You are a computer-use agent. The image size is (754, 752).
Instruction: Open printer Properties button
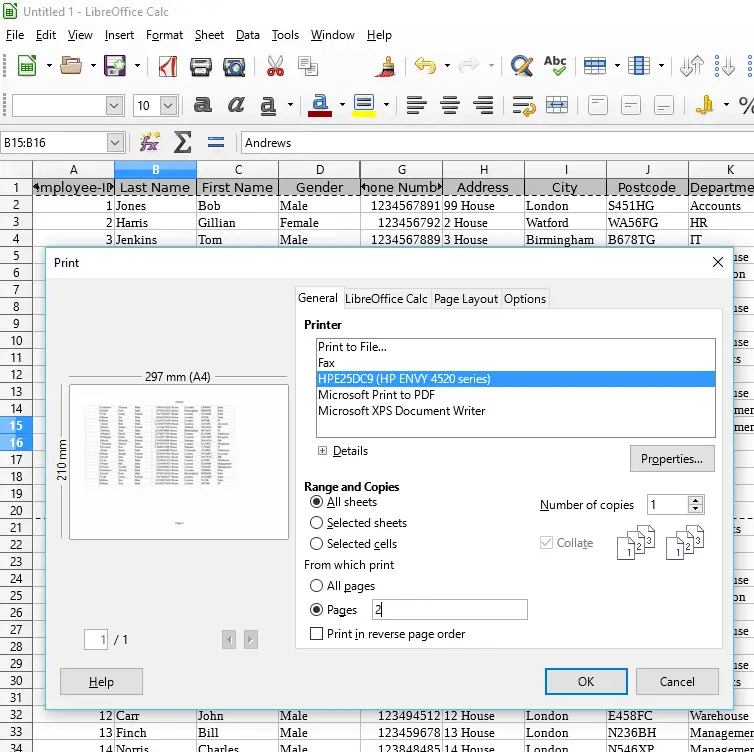tap(672, 458)
